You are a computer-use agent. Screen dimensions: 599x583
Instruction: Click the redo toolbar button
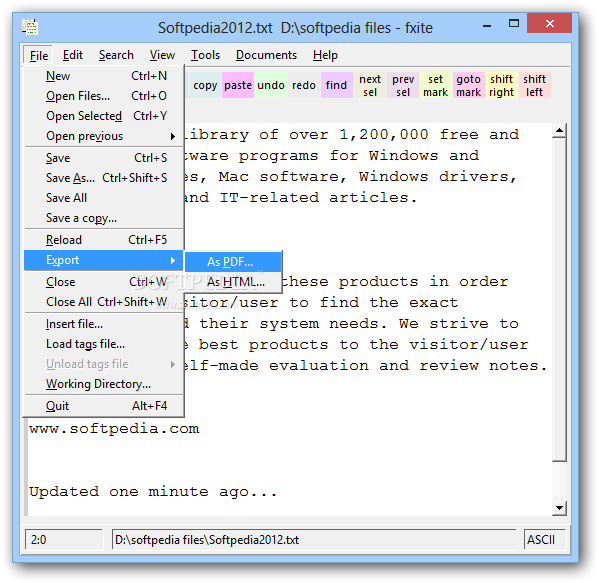point(304,85)
